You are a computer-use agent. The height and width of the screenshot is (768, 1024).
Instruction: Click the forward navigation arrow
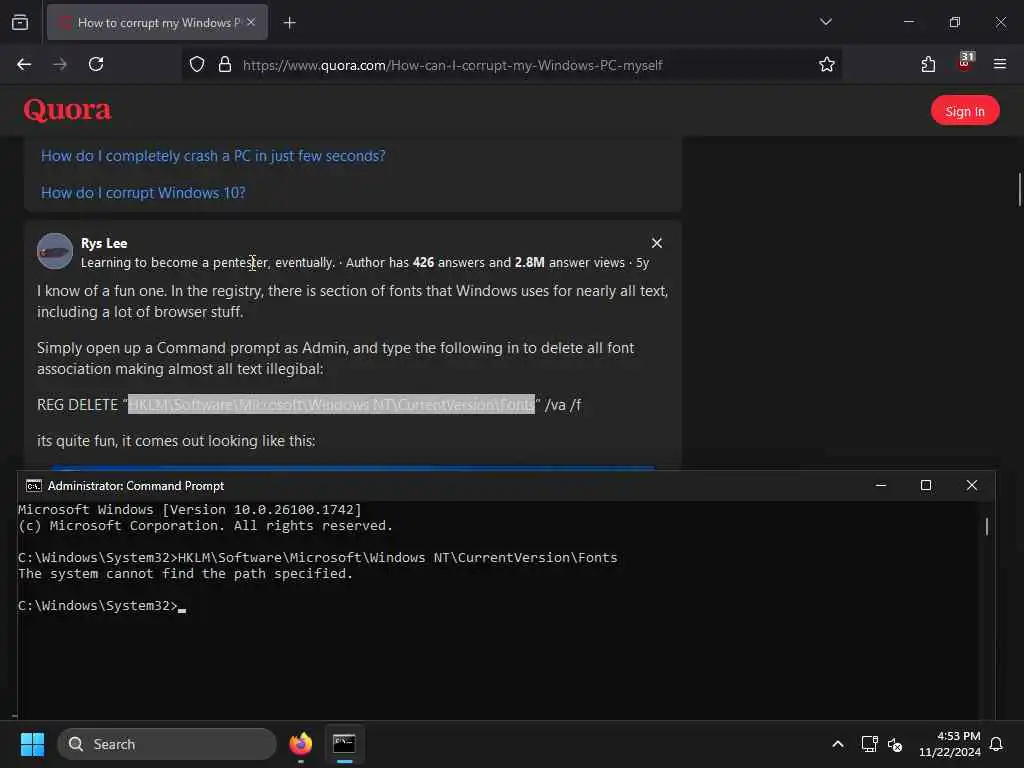[60, 64]
